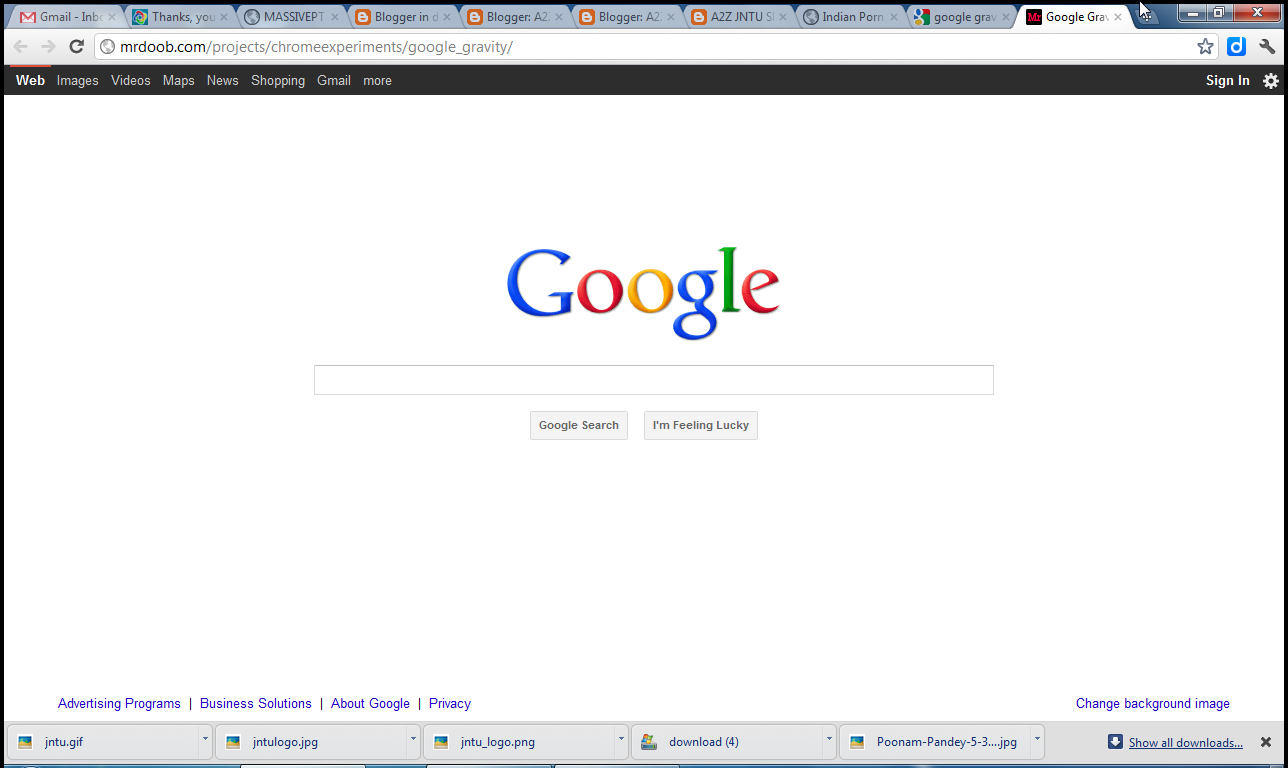This screenshot has height=768, width=1288.
Task: Click the address bar URL
Action: (316, 47)
